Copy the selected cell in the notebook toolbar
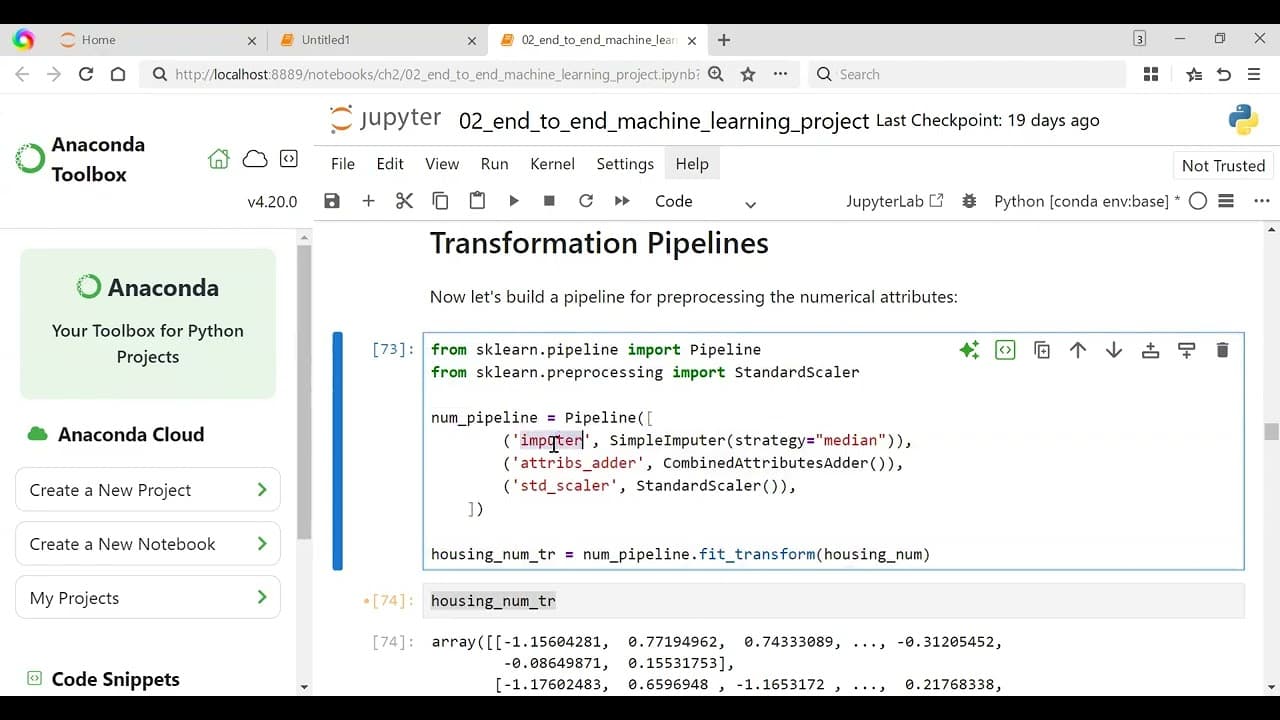This screenshot has width=1280, height=720. (440, 201)
